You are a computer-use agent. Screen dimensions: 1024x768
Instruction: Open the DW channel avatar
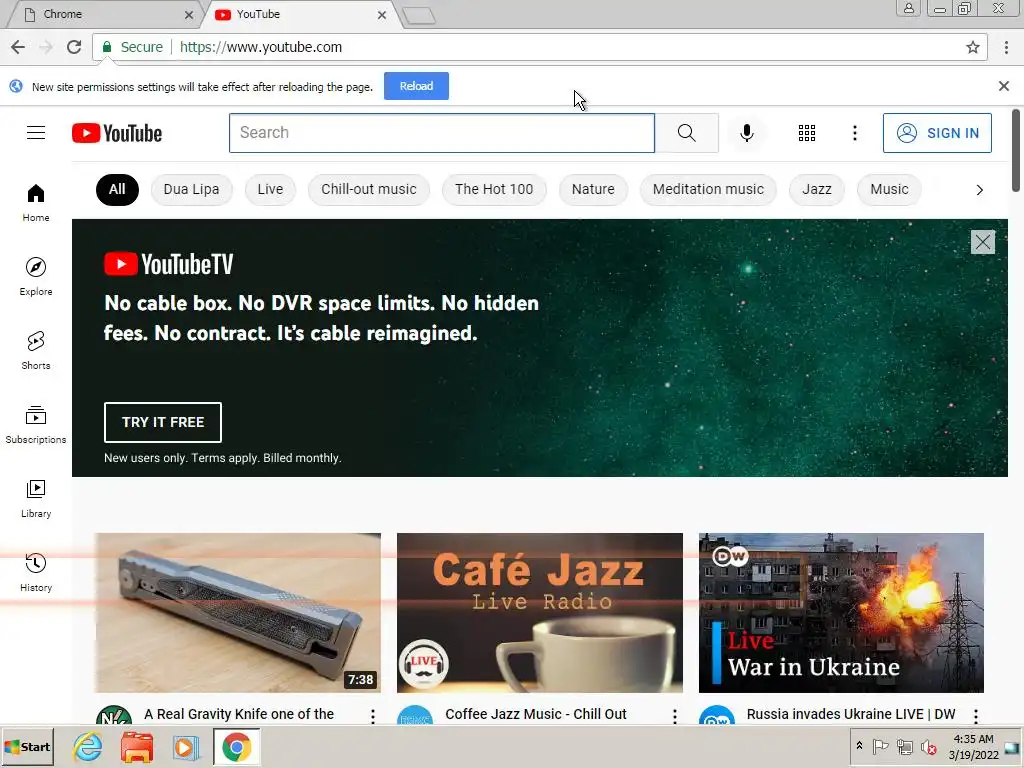(716, 714)
